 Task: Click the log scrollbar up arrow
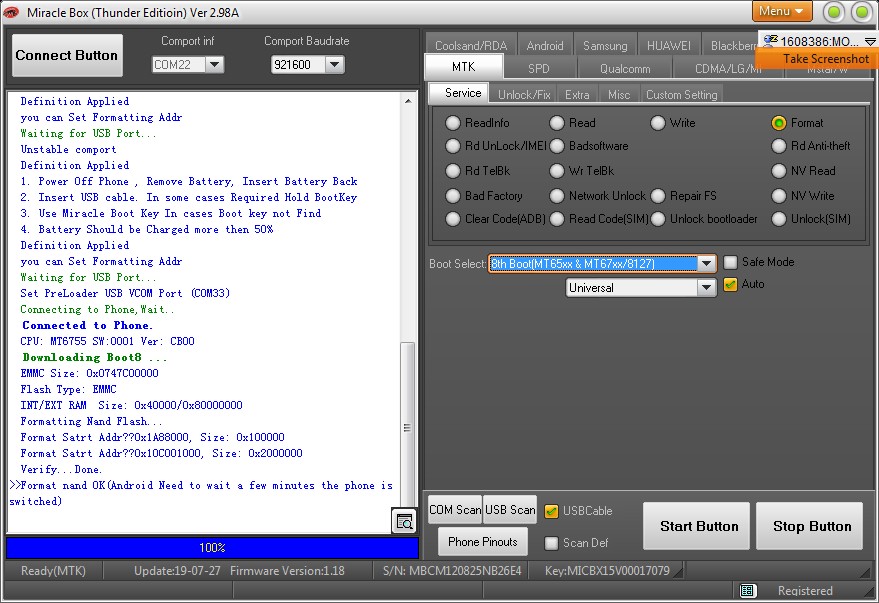coord(408,101)
